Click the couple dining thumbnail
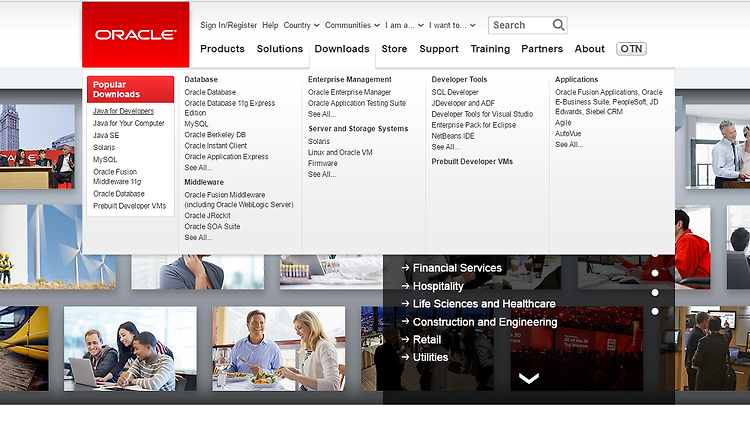 tap(279, 349)
